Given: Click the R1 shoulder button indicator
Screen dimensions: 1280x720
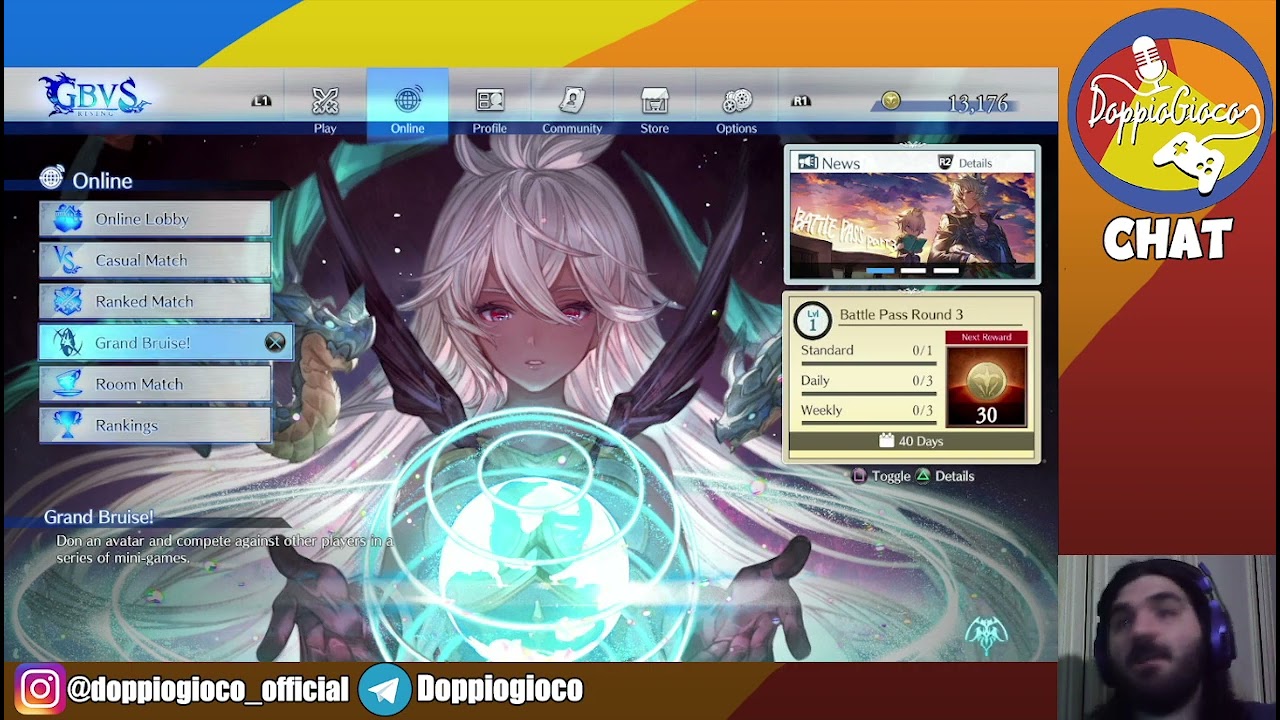Looking at the screenshot, I should 801,101.
